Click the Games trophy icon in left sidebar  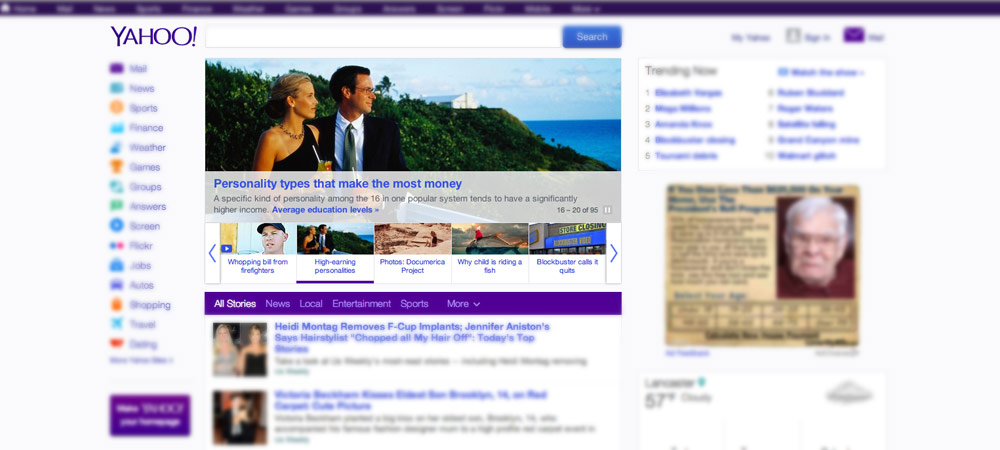click(117, 167)
